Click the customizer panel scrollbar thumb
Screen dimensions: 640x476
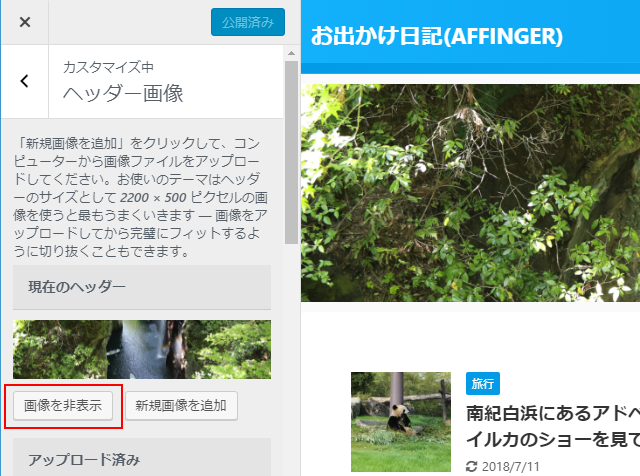(x=291, y=152)
